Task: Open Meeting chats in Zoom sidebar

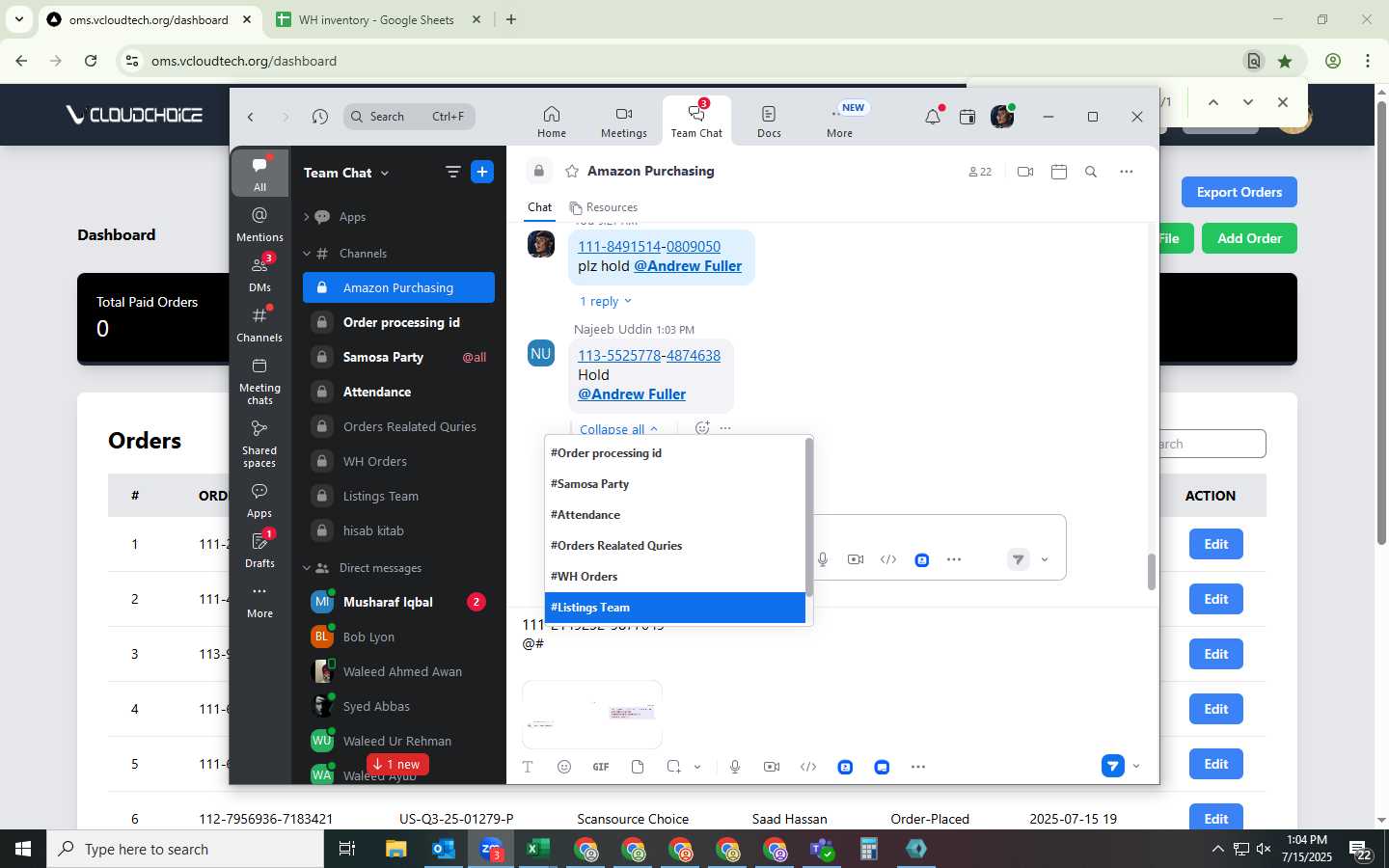Action: click(259, 381)
